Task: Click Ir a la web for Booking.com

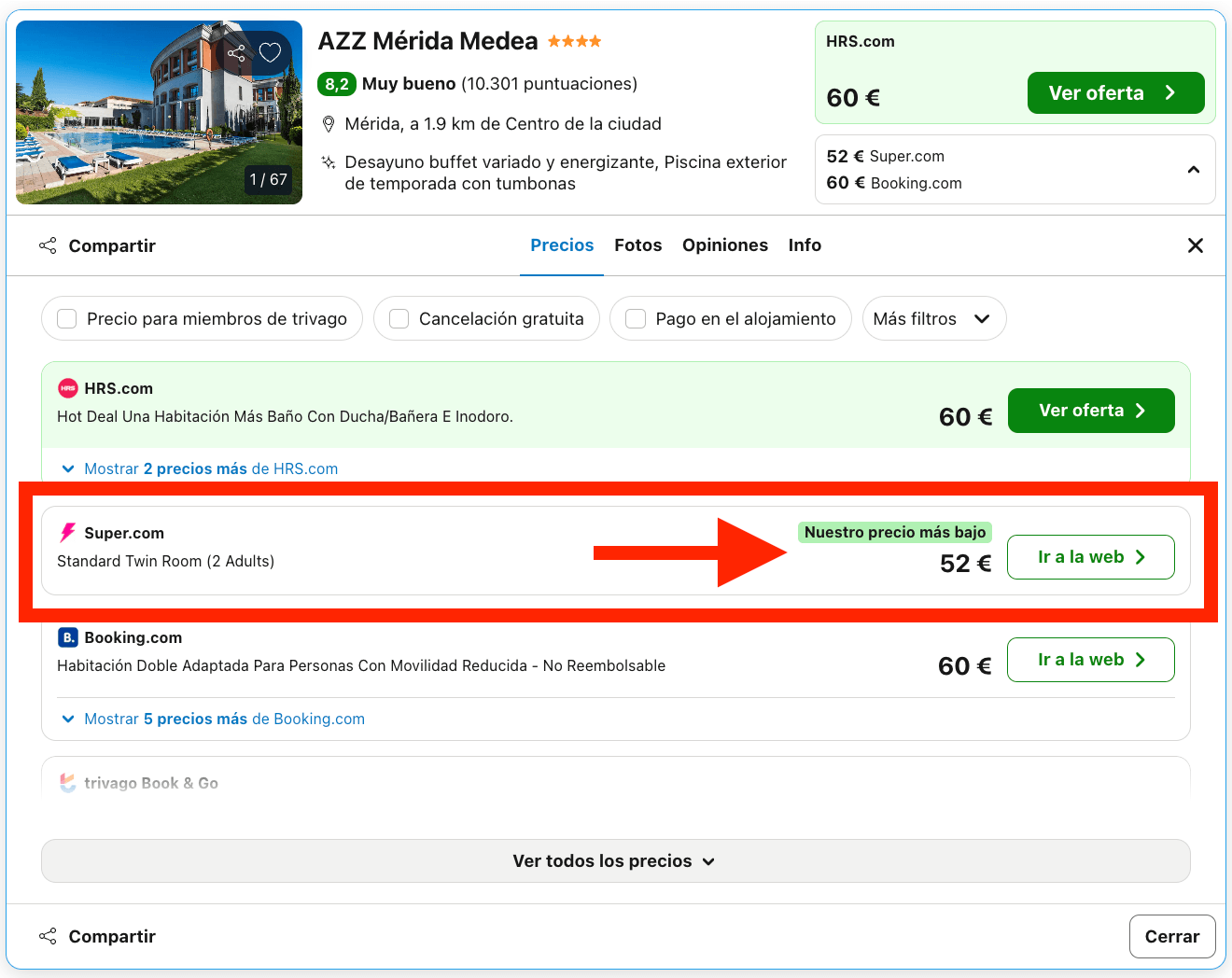Action: tap(1091, 660)
